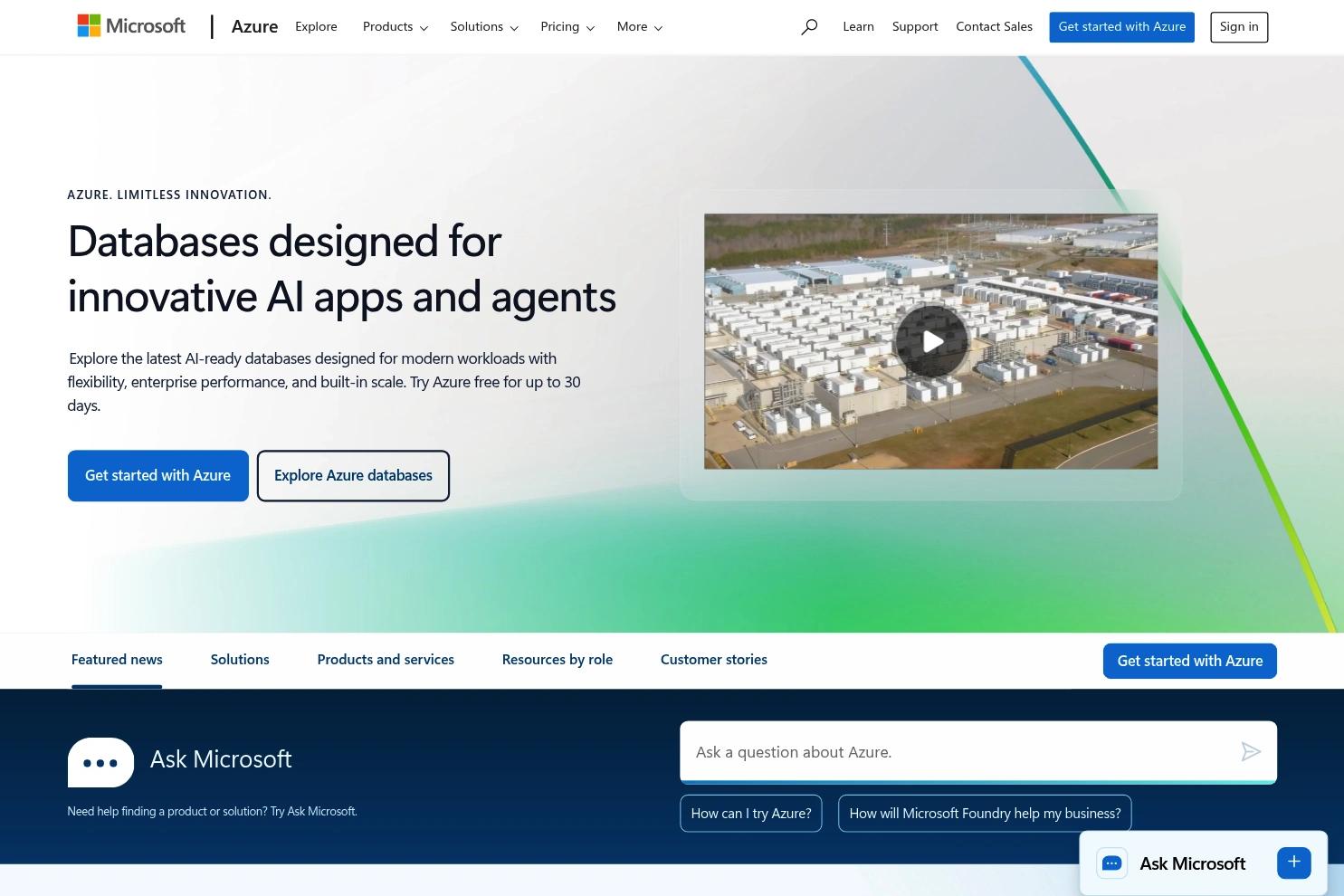Viewport: 1344px width, 896px height.
Task: Click the Ask Microsoft heading
Action: point(221,759)
